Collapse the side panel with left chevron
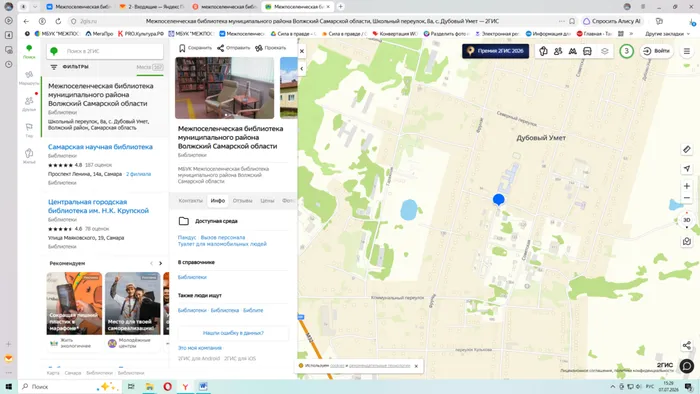The width and height of the screenshot is (700, 394). point(302,68)
